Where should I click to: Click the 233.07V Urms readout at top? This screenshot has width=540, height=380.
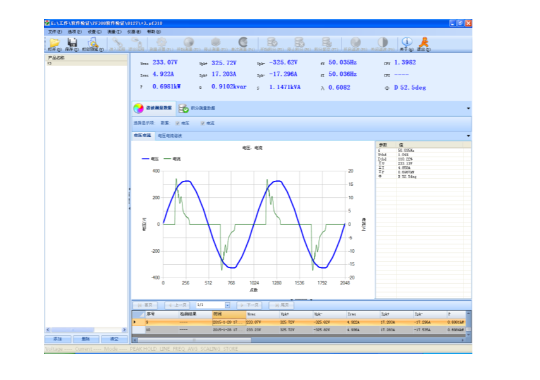(x=165, y=62)
